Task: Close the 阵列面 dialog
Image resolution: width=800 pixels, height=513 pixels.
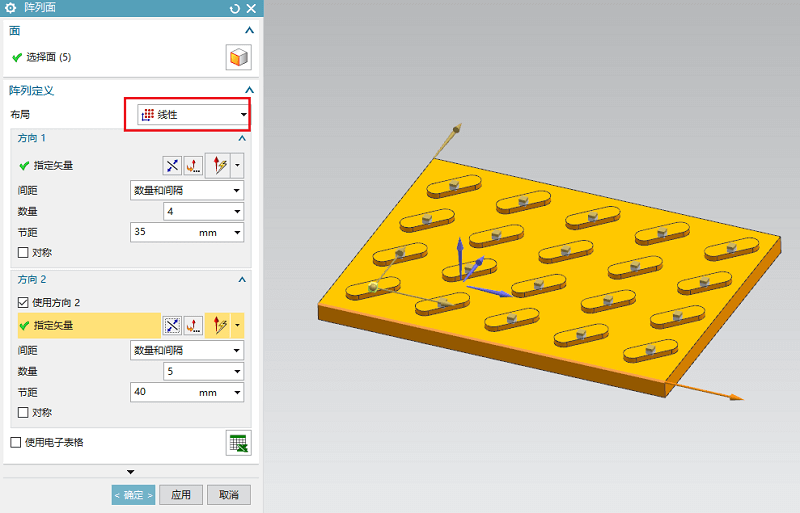Action: 251,8
